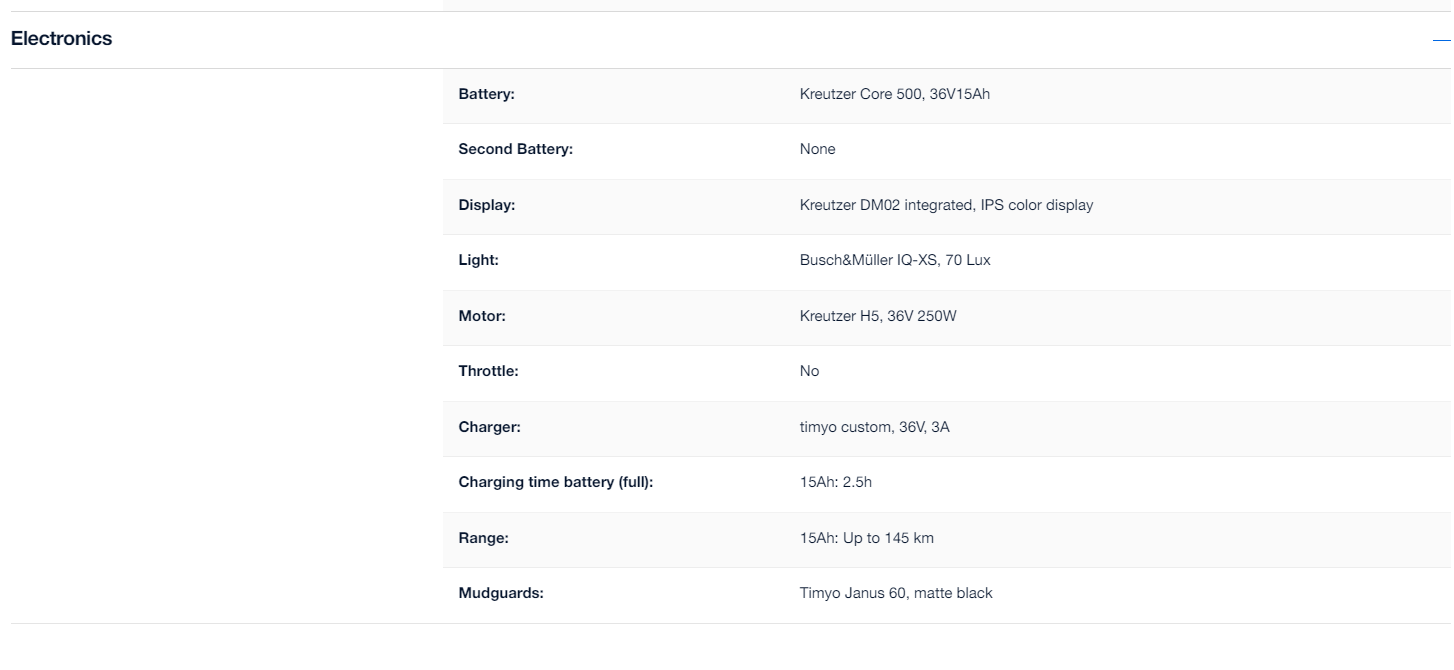Click the None value for Second Battery
This screenshot has width=1454, height=670.
point(817,149)
